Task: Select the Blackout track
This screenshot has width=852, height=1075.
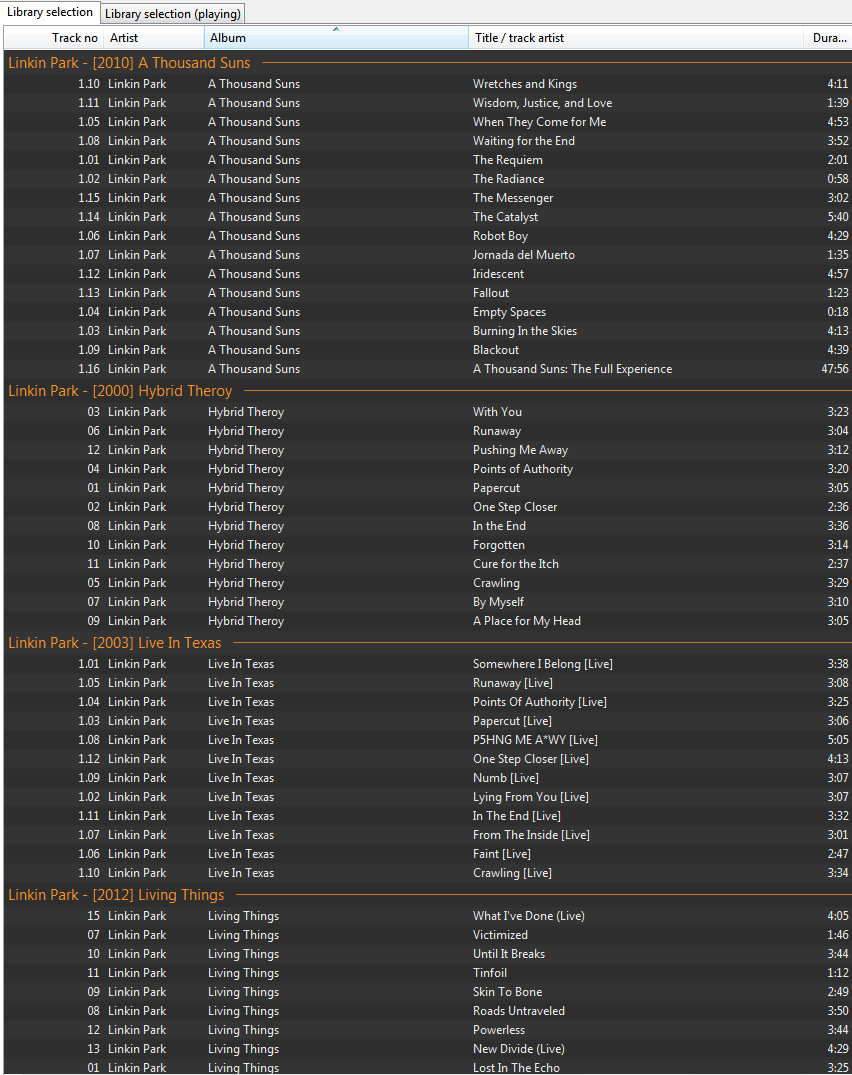Action: pyautogui.click(x=428, y=350)
